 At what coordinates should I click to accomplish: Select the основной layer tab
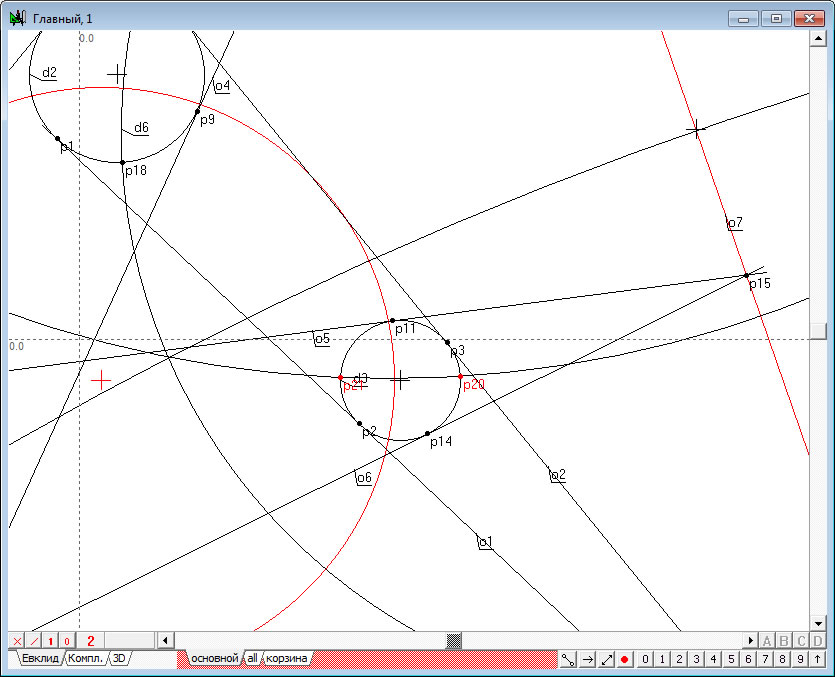[215, 658]
